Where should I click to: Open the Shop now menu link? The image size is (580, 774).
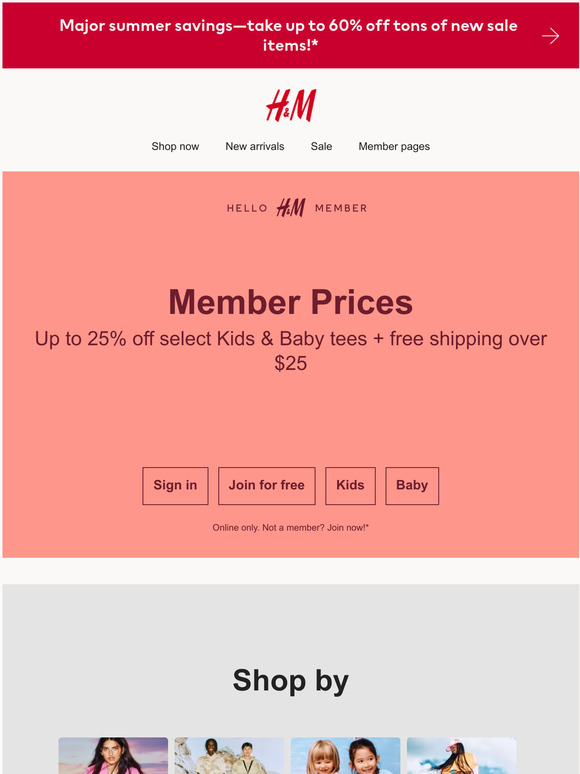[175, 146]
